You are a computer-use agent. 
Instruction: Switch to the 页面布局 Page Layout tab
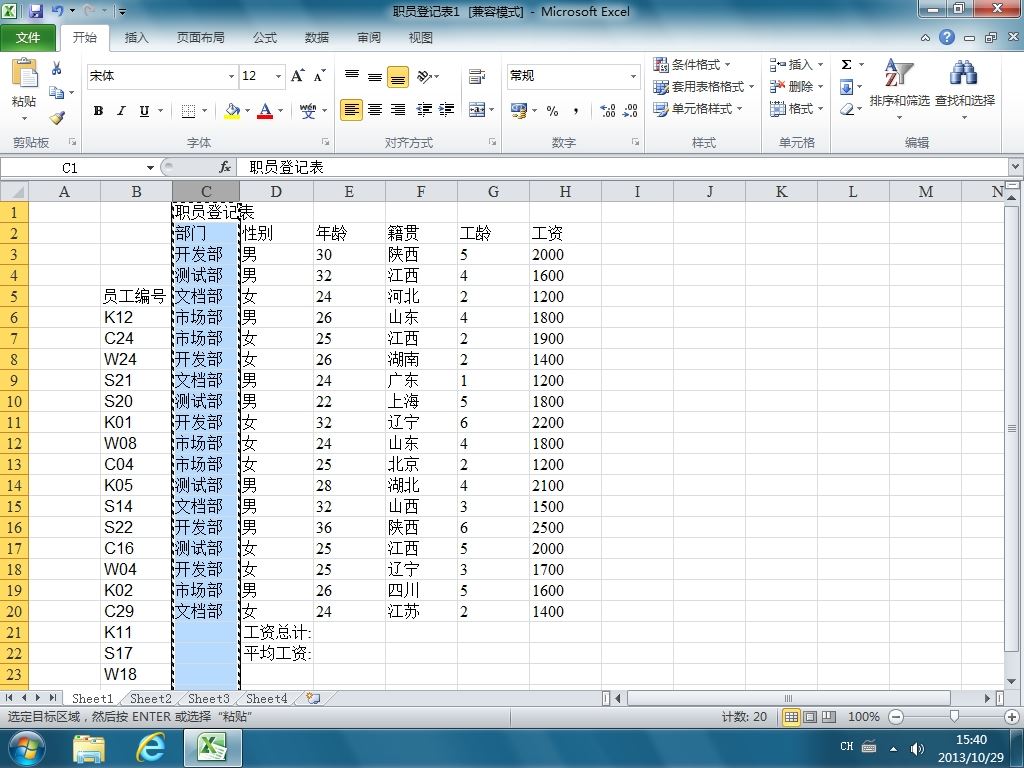(200, 37)
